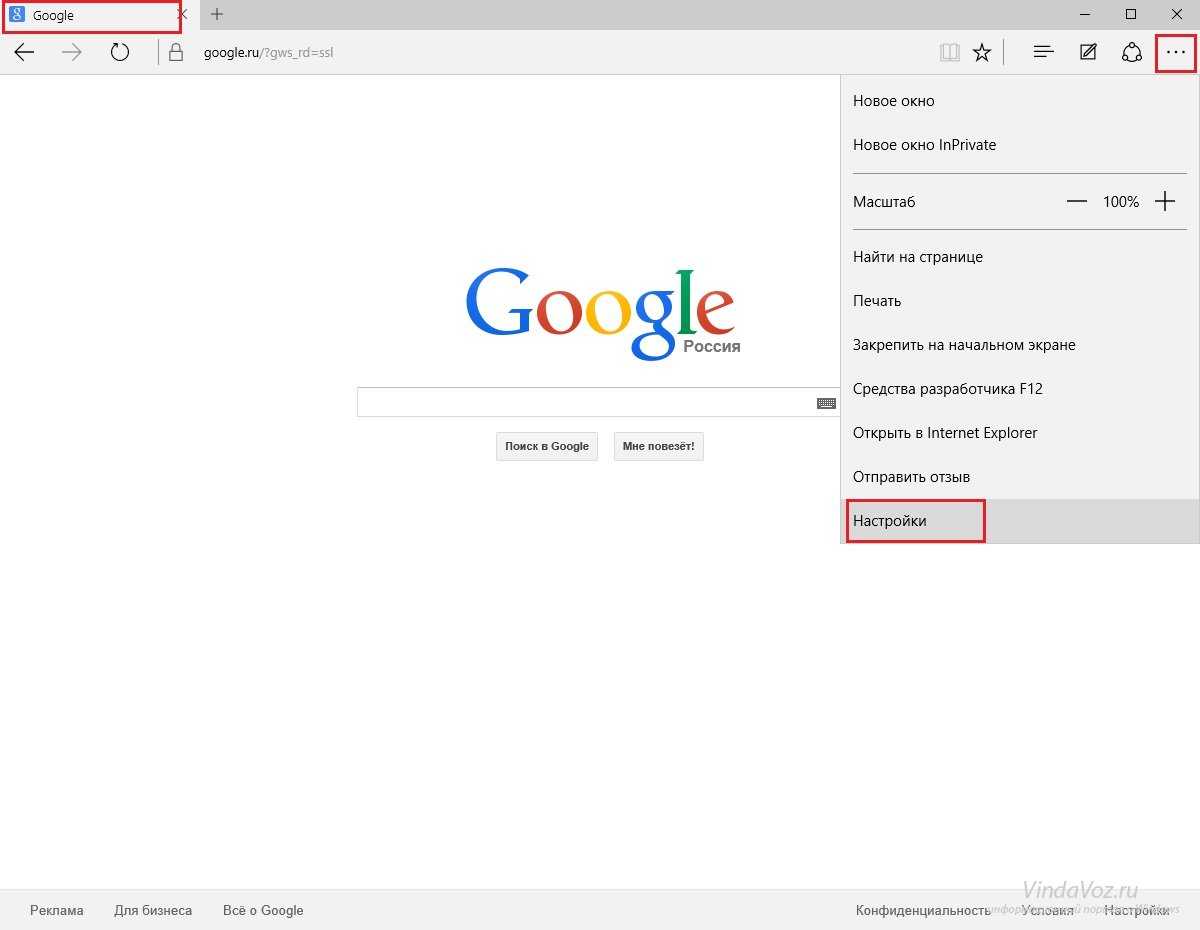Viewport: 1200px width, 930px height.
Task: Click the address bar URL google.ru
Action: (268, 53)
